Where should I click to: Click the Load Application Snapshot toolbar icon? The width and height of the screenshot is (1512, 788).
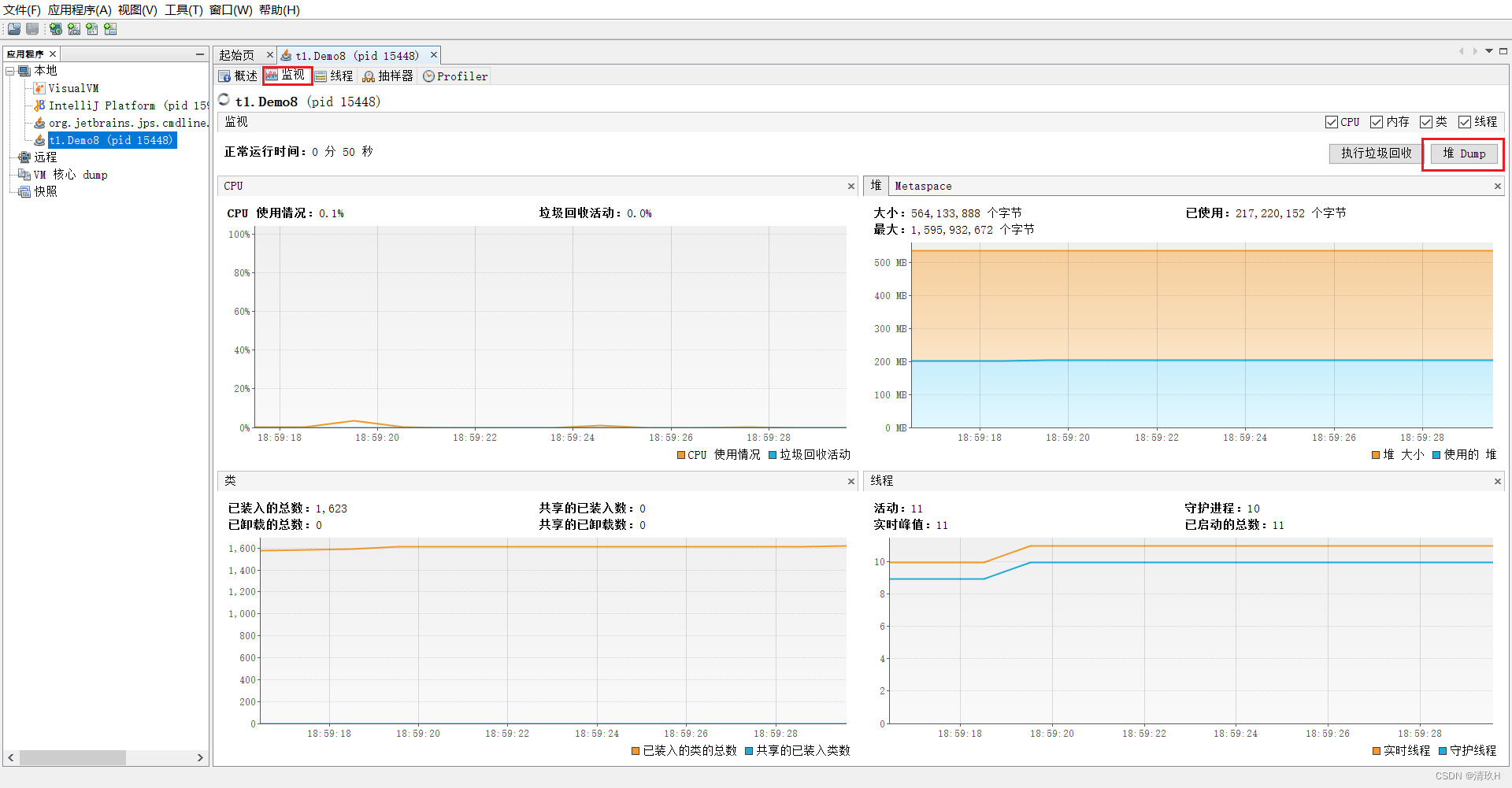tap(110, 29)
